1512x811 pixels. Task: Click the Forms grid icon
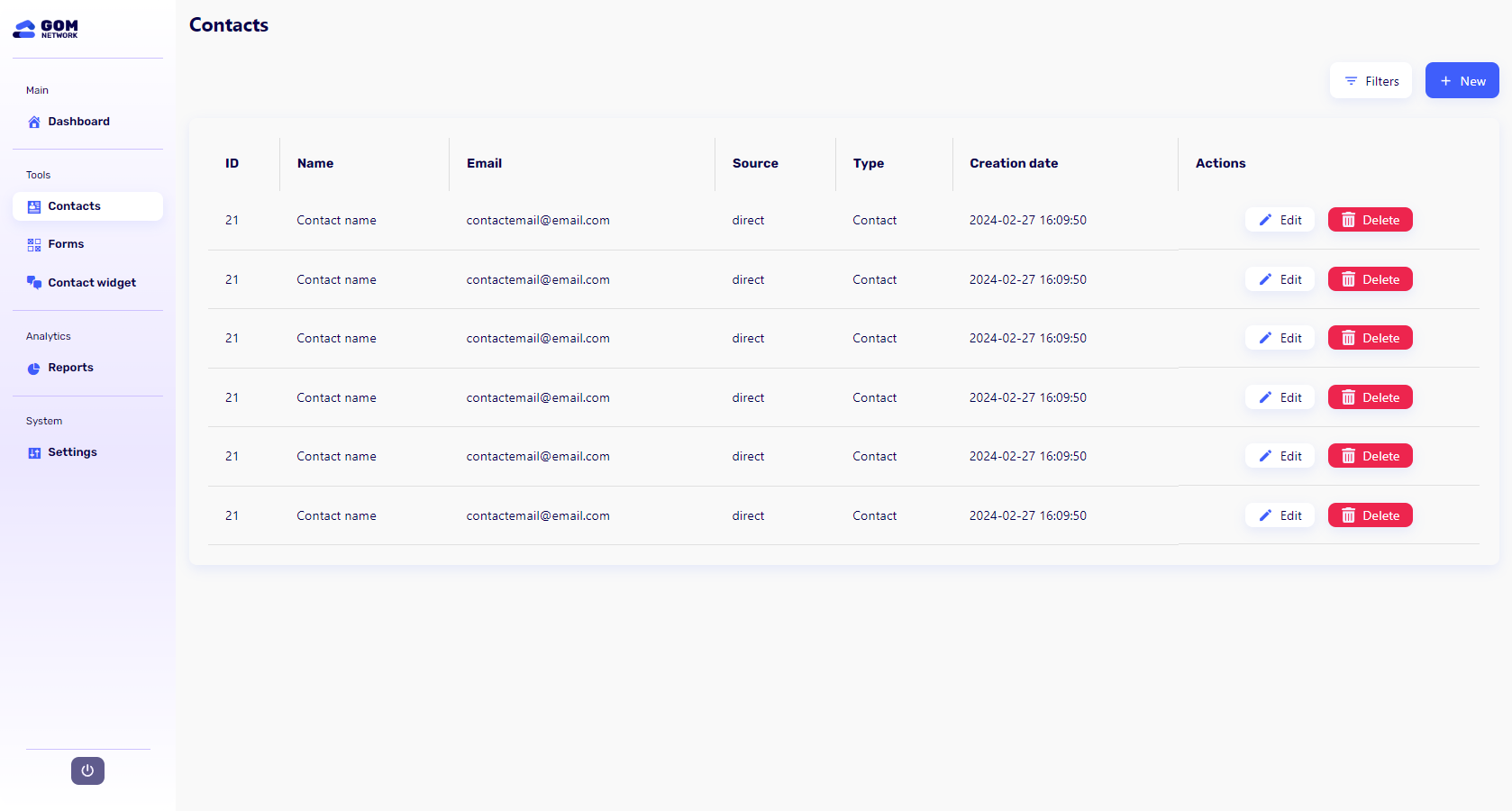34,244
